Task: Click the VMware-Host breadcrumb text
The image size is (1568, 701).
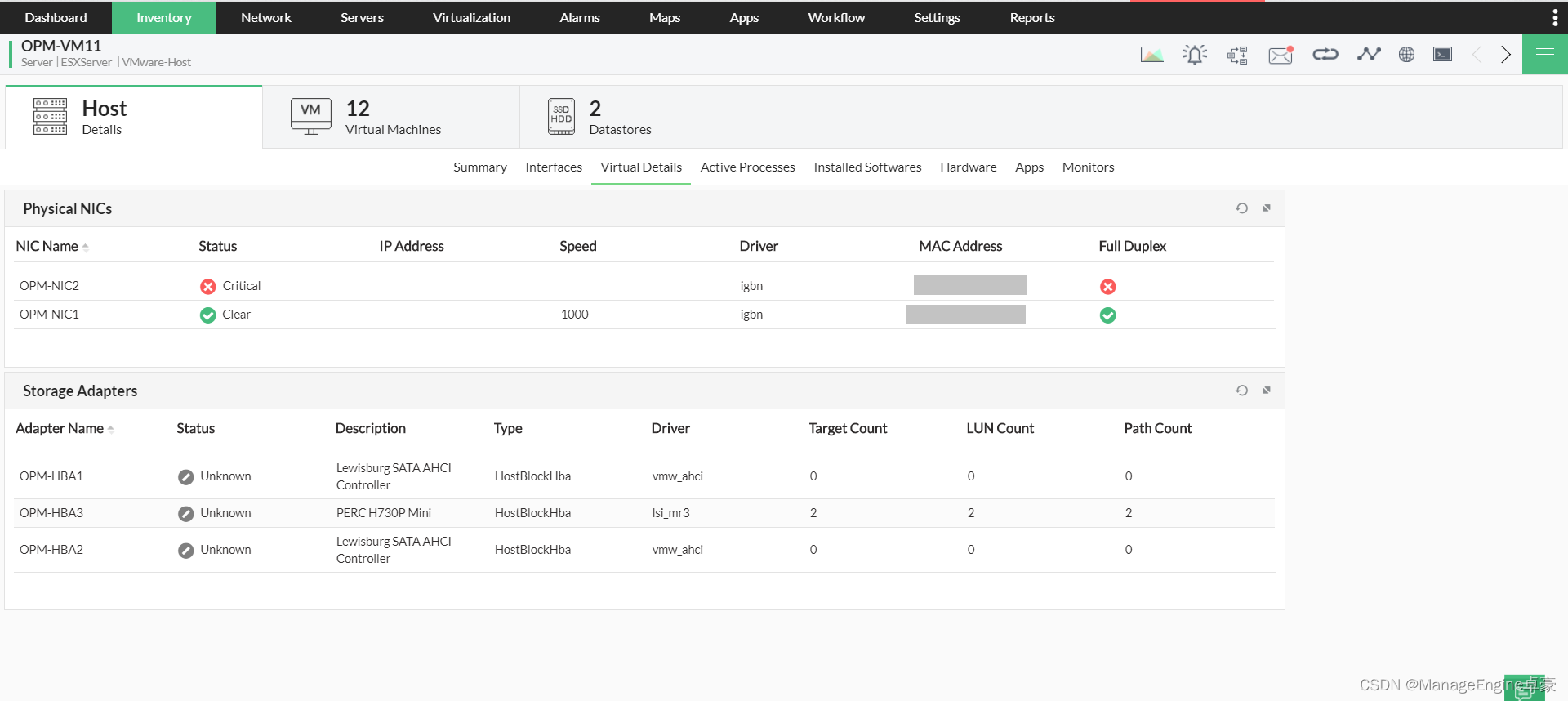Action: click(x=157, y=62)
